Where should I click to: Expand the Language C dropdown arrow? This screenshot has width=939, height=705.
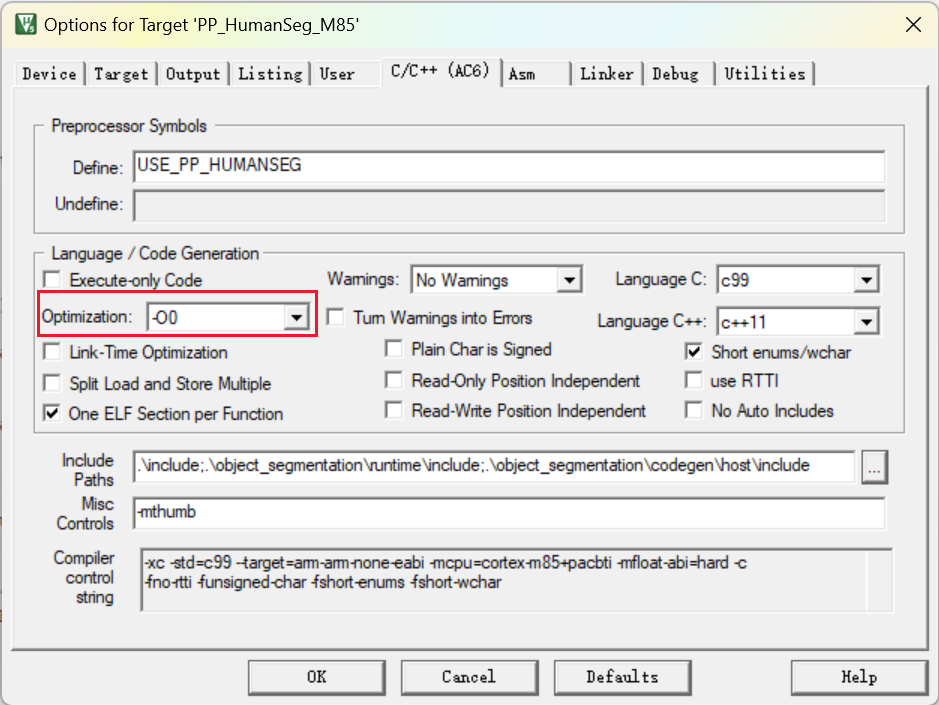click(866, 280)
